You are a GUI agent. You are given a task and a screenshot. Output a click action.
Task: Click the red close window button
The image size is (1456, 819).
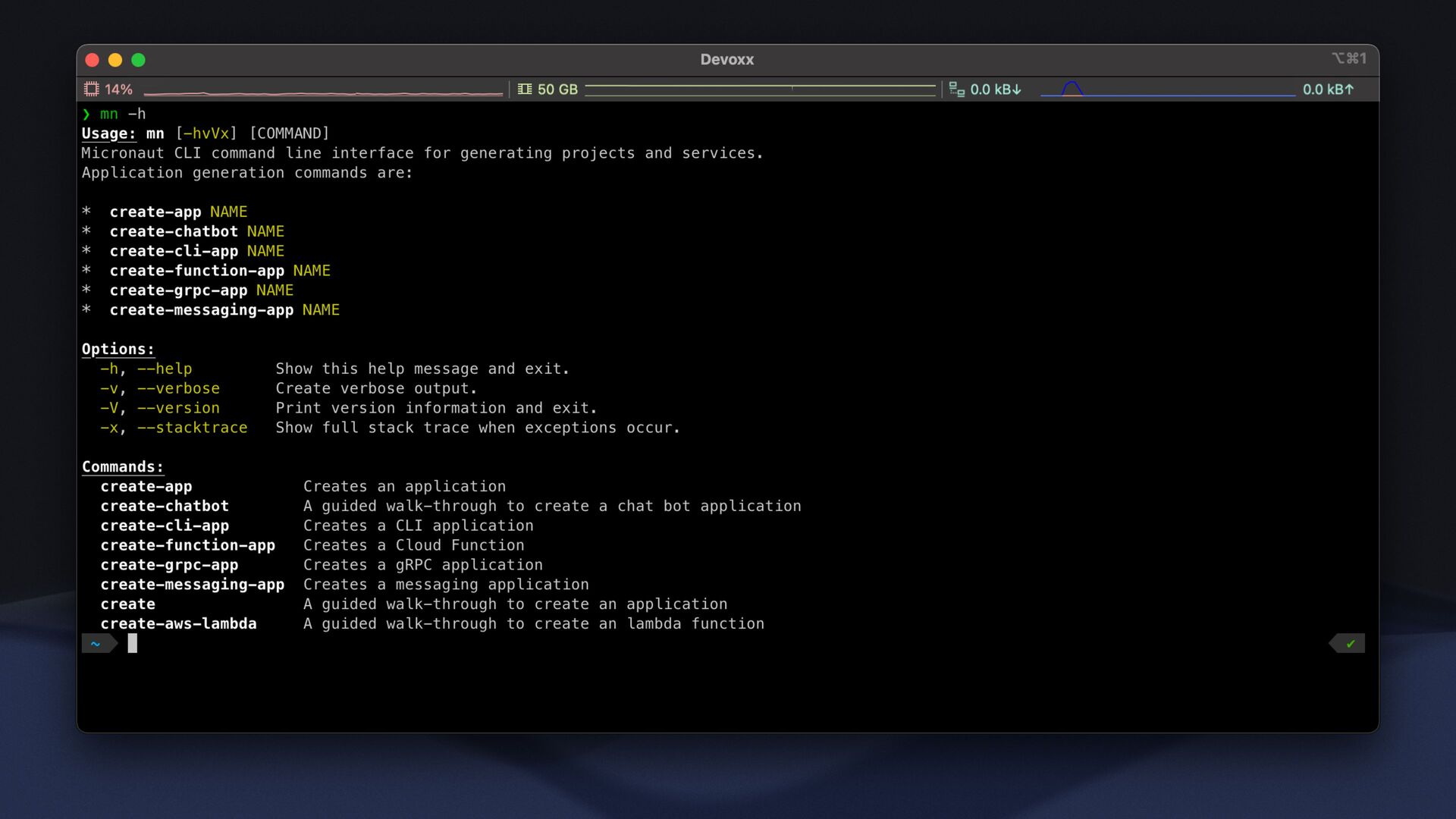pyautogui.click(x=93, y=60)
